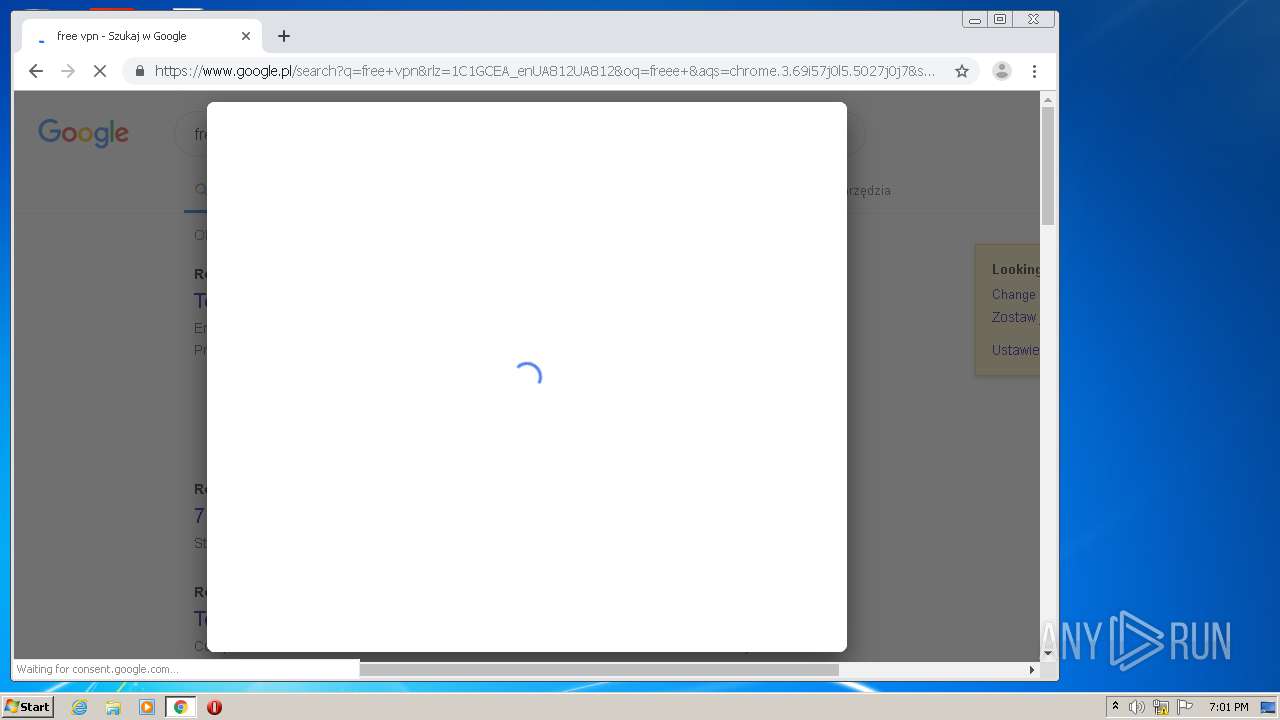The image size is (1280, 720).
Task: Click the status text 'Waiting for consent.google.com...'
Action: point(97,669)
